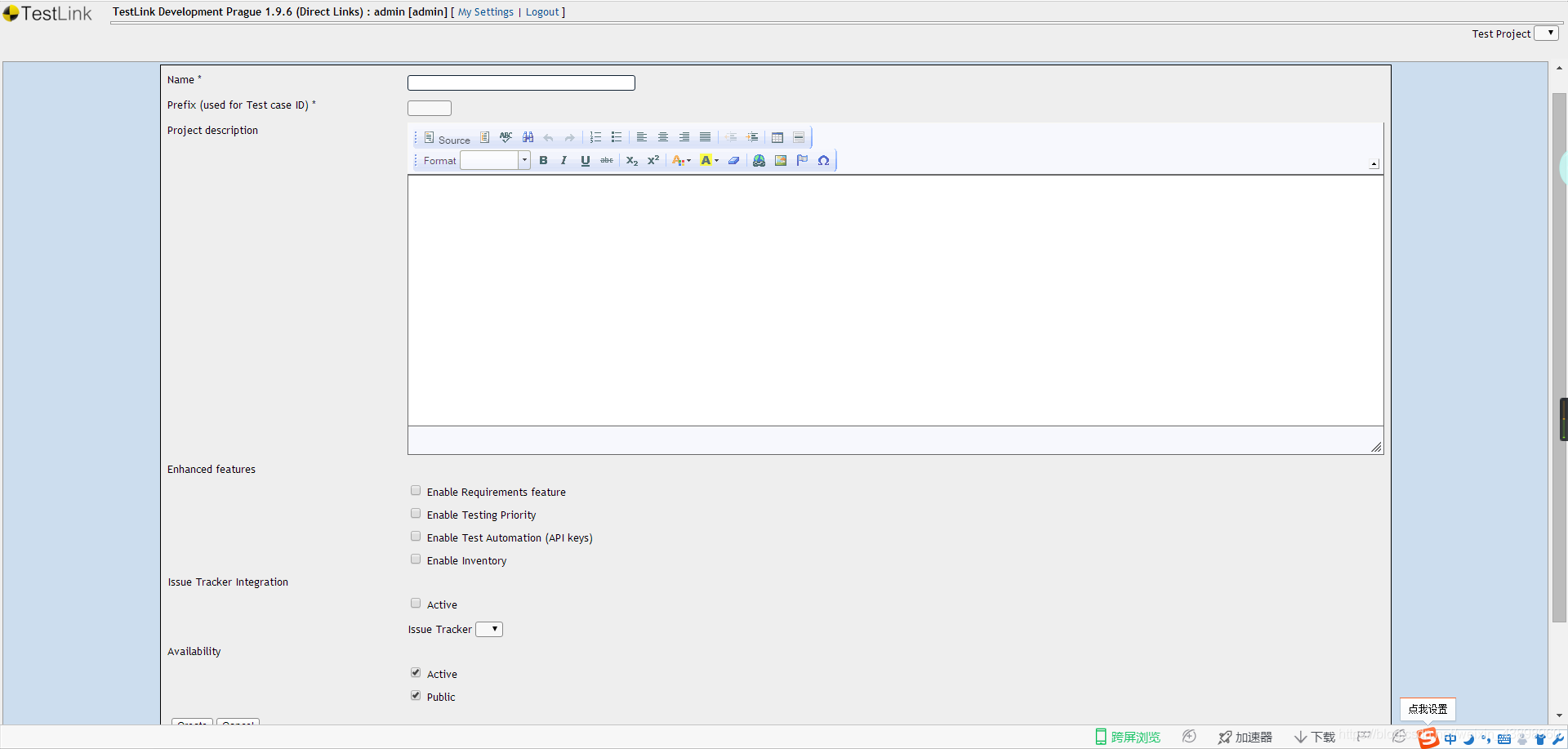Click into the project description text area
This screenshot has height=749, width=1568.
[x=895, y=300]
